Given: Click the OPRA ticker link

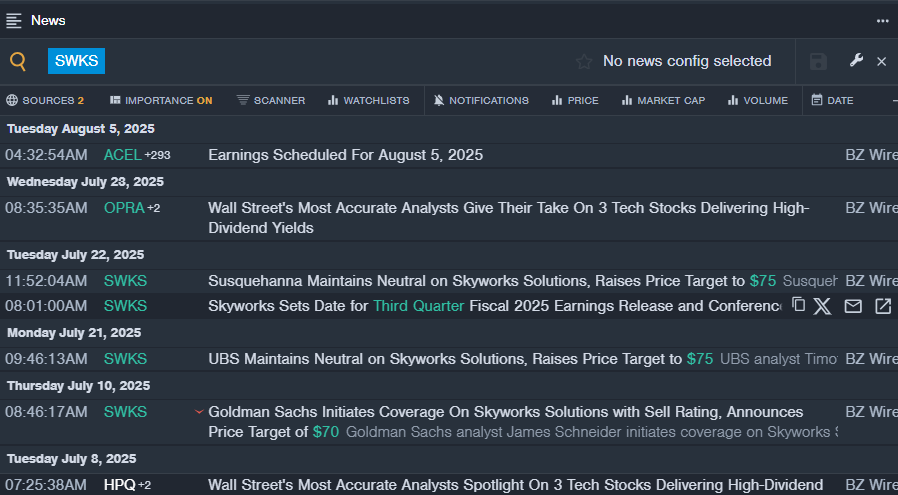Looking at the screenshot, I should pyautogui.click(x=124, y=208).
